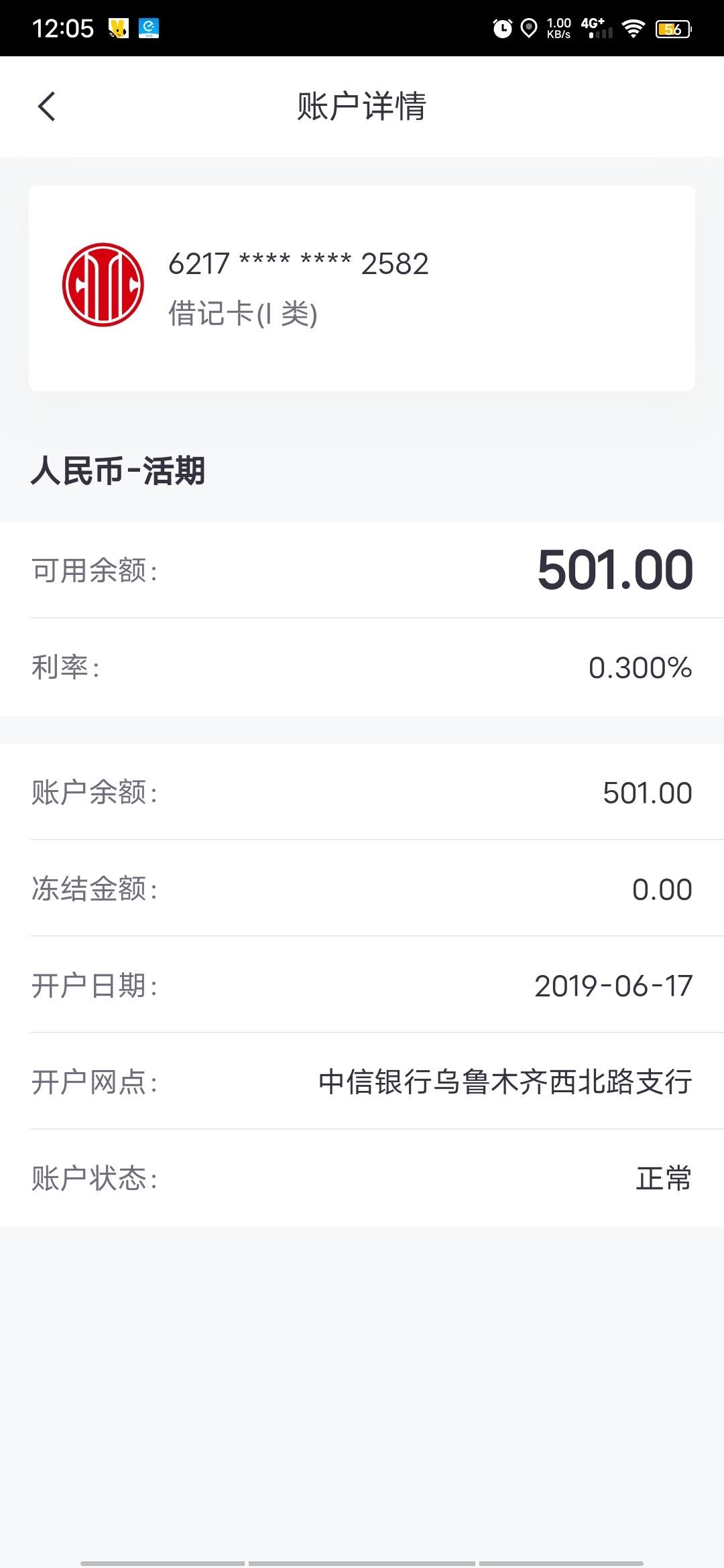Tap the 账户状态 value 正常
The width and height of the screenshot is (724, 1568).
(664, 1179)
